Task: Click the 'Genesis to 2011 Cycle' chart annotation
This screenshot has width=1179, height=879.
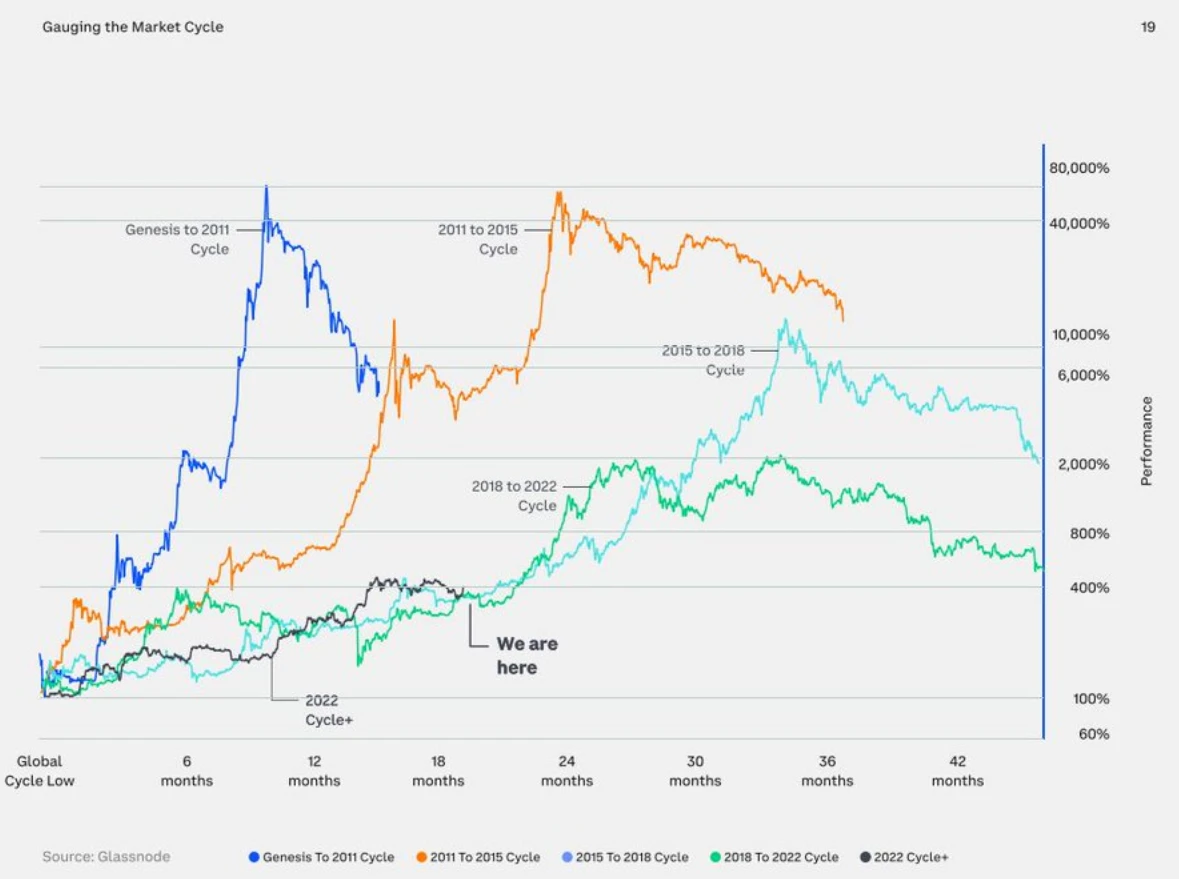Action: point(177,239)
